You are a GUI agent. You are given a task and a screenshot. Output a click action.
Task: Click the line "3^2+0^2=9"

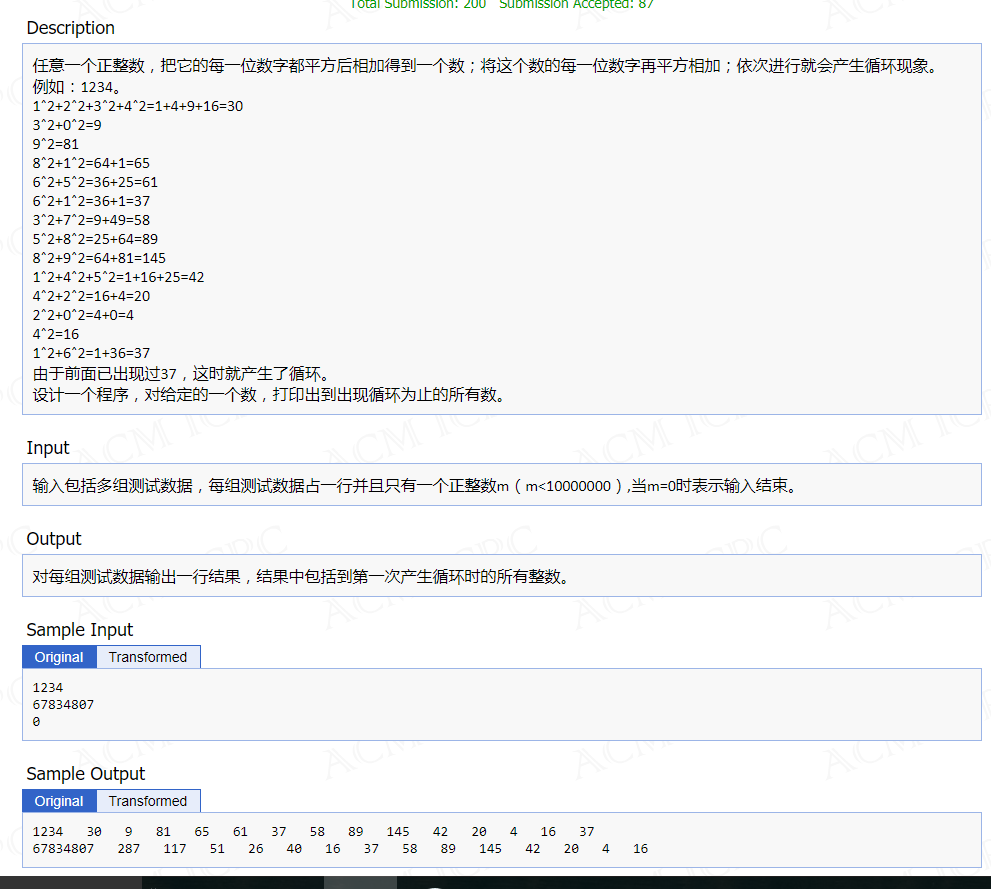(x=67, y=125)
